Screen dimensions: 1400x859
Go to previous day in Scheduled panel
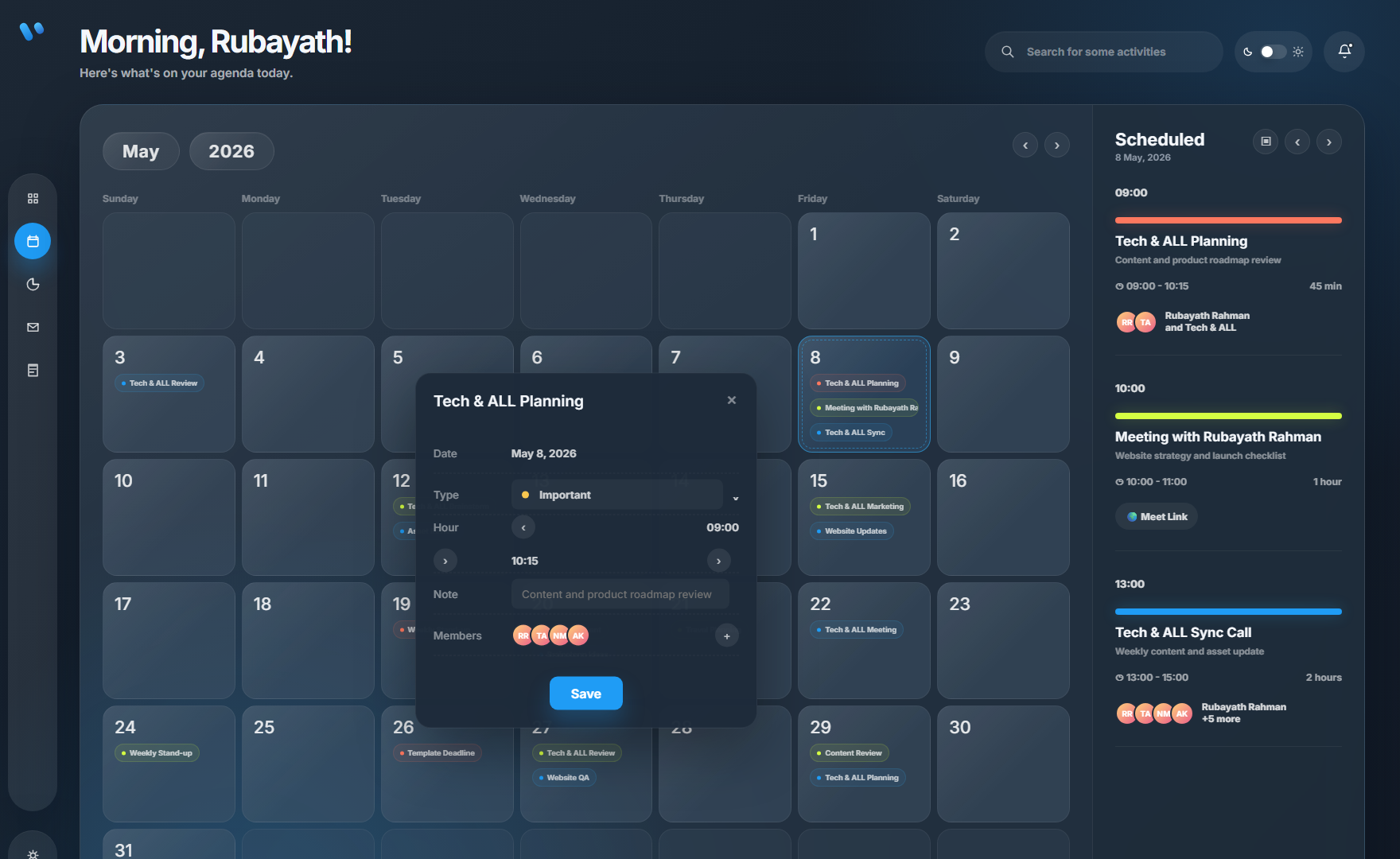tap(1297, 142)
